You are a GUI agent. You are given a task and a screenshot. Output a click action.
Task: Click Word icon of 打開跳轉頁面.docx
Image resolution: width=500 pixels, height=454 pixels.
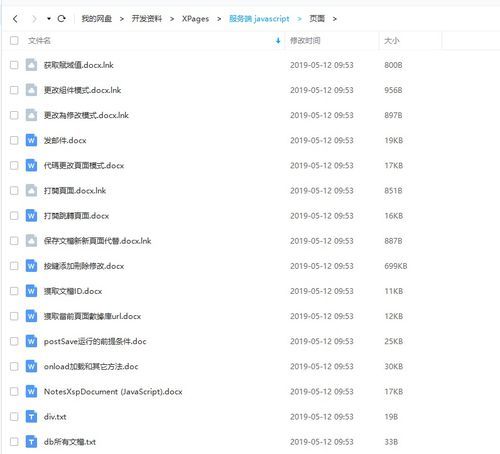[x=31, y=216]
